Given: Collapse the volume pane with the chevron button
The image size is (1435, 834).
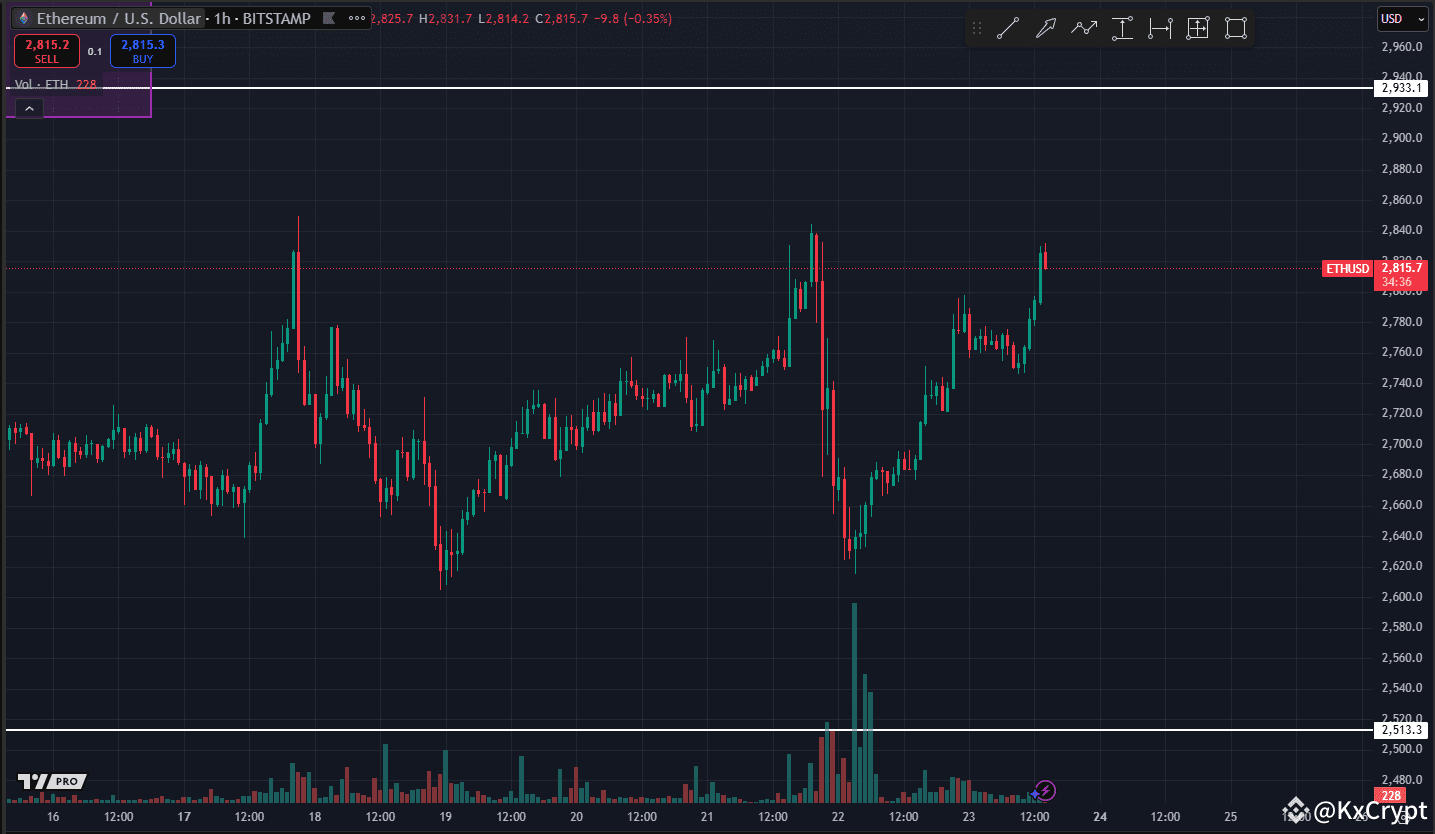Looking at the screenshot, I should click(28, 108).
